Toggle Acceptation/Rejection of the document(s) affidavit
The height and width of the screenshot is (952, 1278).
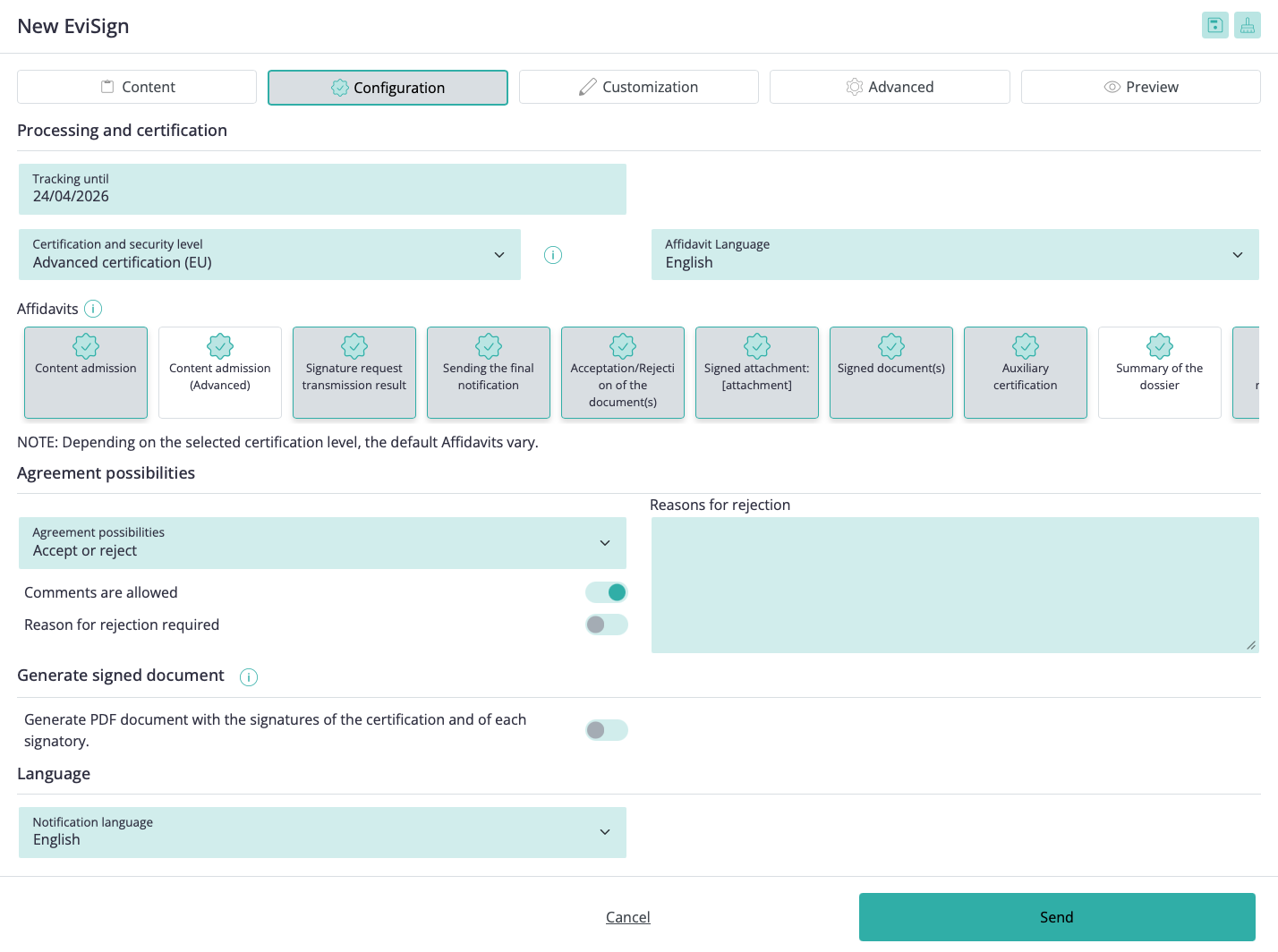tap(623, 372)
